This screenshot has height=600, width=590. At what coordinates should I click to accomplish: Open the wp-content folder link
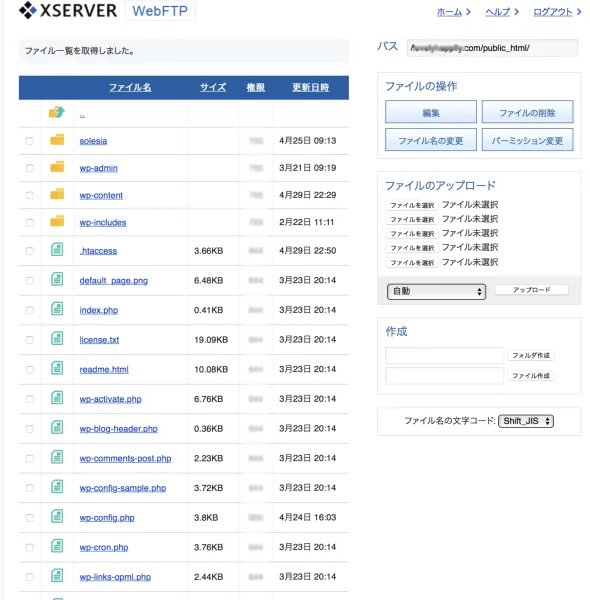[x=101, y=195]
